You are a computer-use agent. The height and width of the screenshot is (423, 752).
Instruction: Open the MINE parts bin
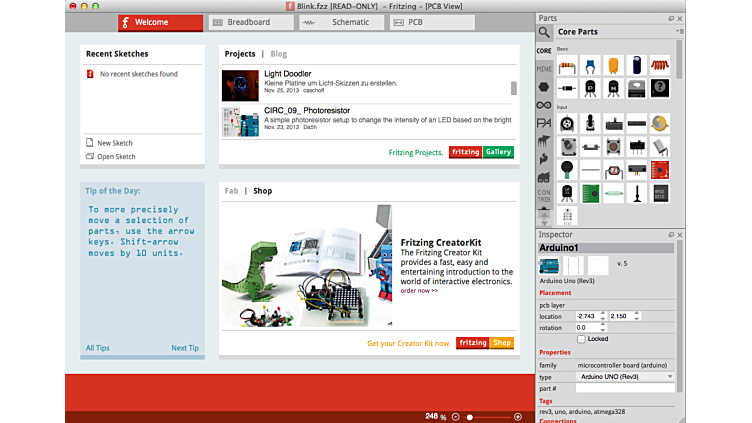[x=544, y=69]
